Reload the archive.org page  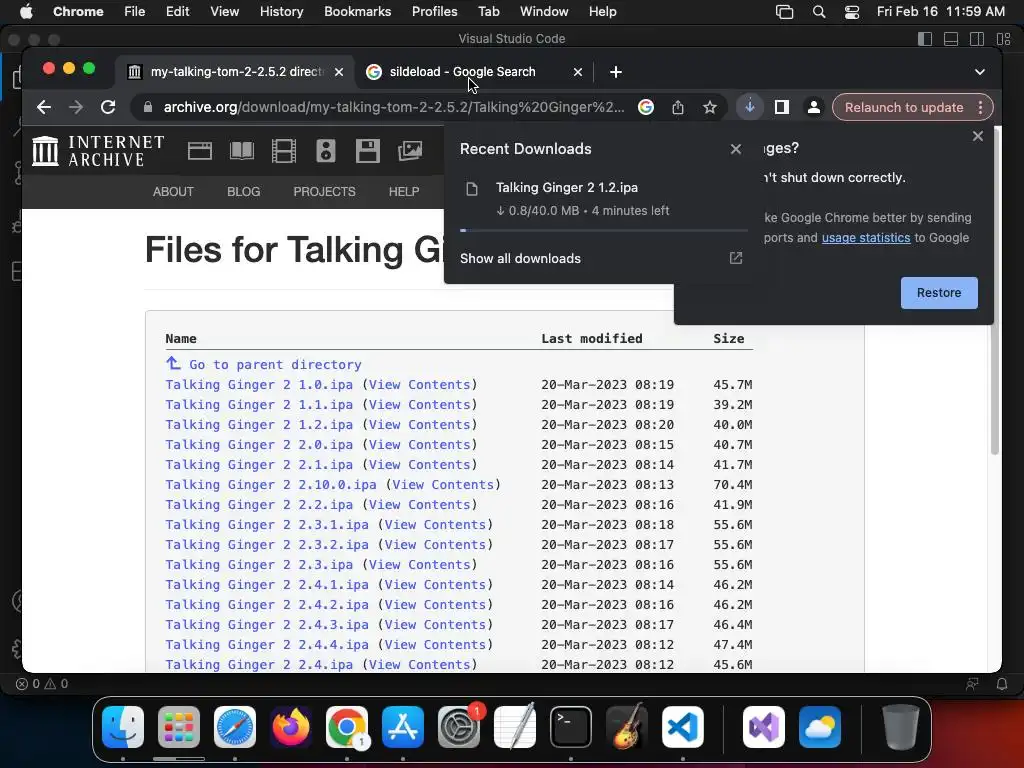tap(108, 107)
